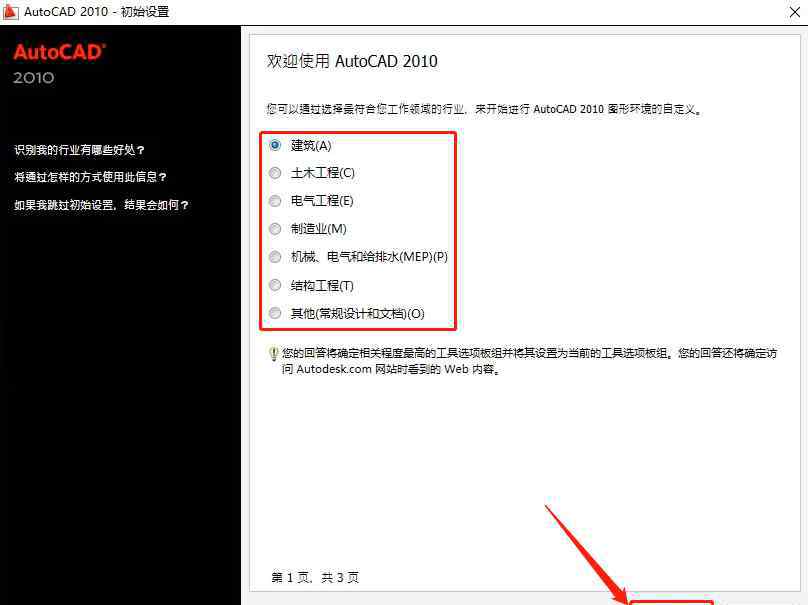Viewport: 808px width, 605px height.
Task: Open link 将通过怎样的方式使用此信息？
Action: pyautogui.click(x=90, y=177)
